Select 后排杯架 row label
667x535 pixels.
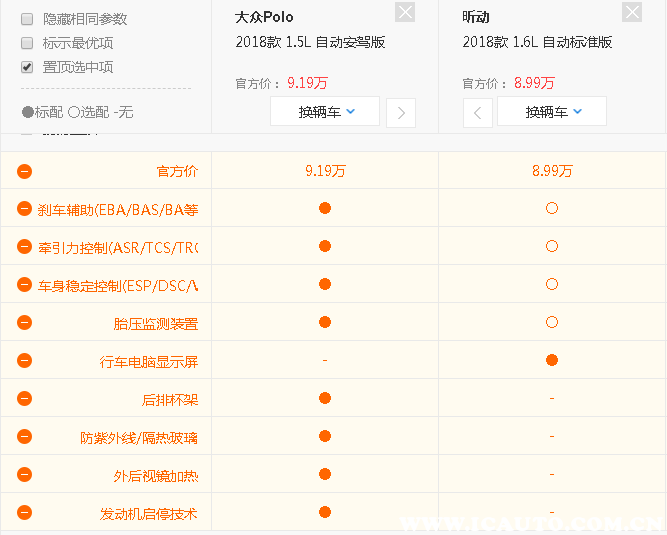pyautogui.click(x=170, y=400)
